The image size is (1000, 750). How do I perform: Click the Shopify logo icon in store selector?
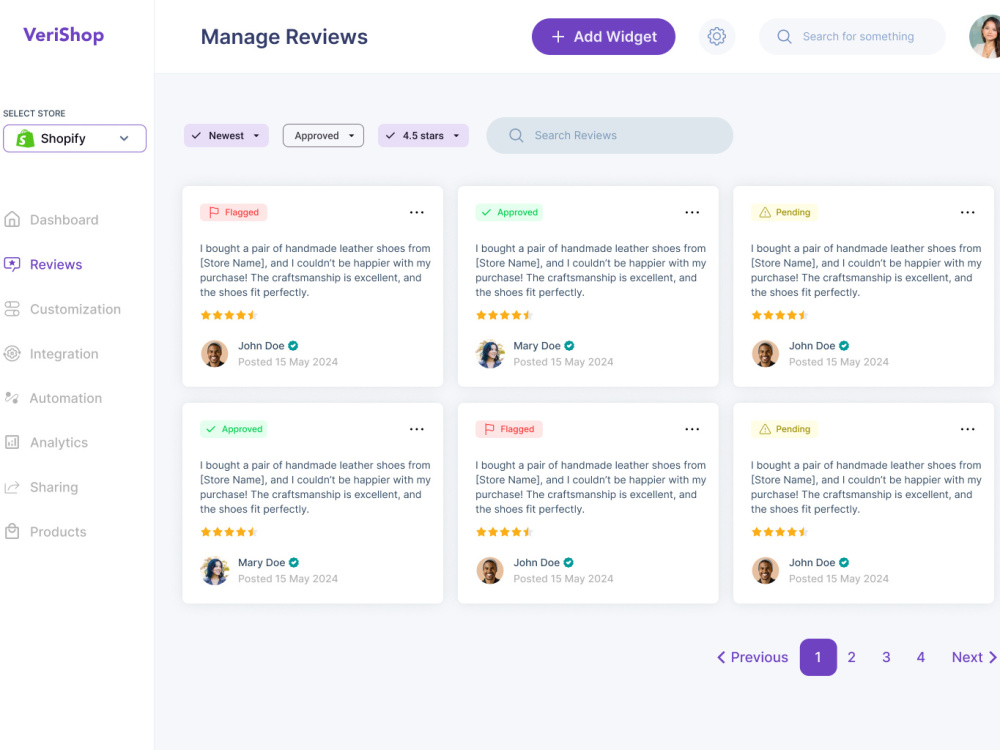(x=25, y=138)
